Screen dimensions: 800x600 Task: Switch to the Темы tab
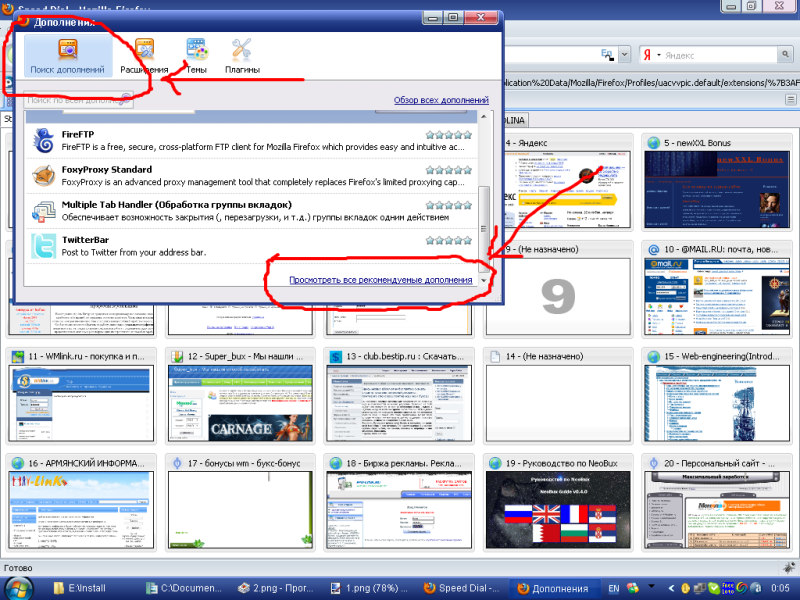point(196,56)
